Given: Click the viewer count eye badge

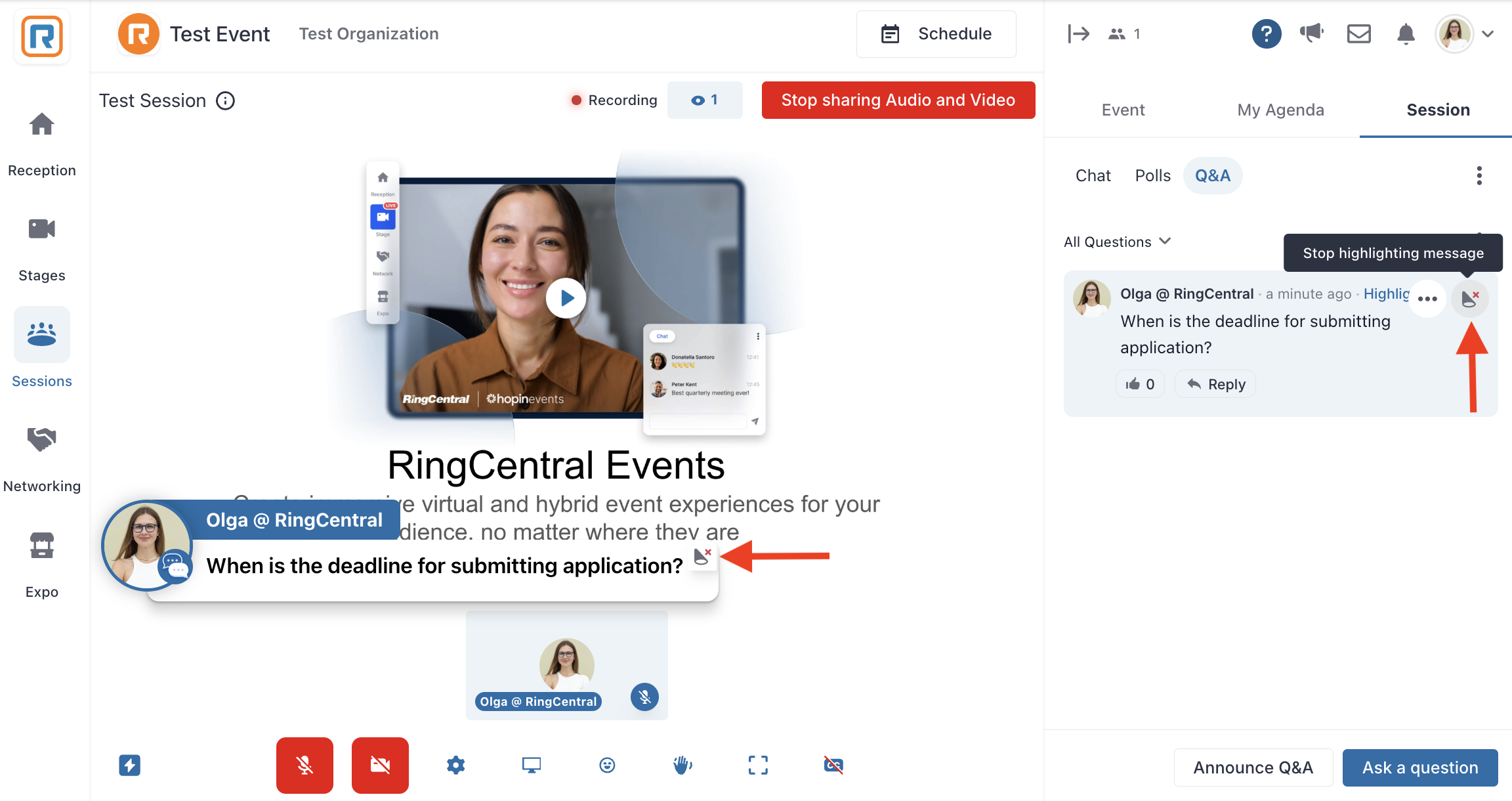Looking at the screenshot, I should (705, 100).
